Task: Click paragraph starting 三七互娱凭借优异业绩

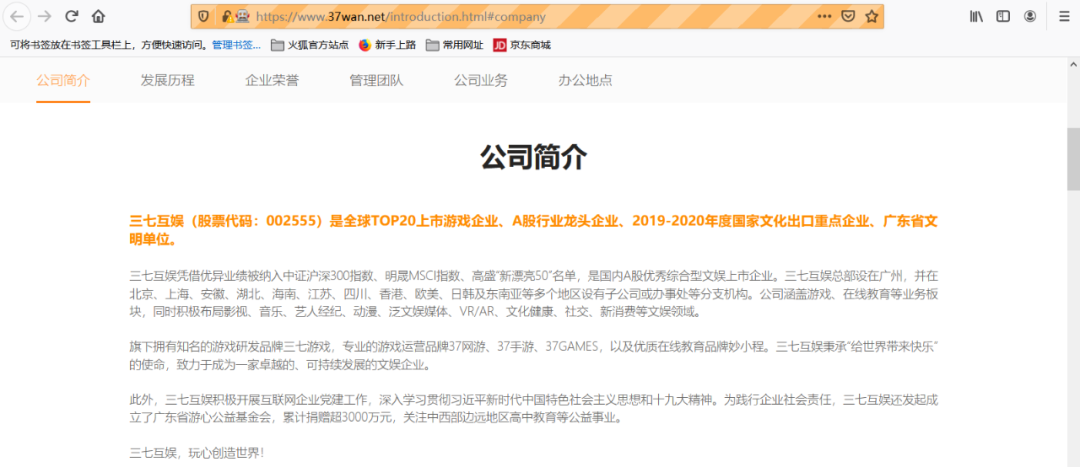Action: [x=534, y=294]
